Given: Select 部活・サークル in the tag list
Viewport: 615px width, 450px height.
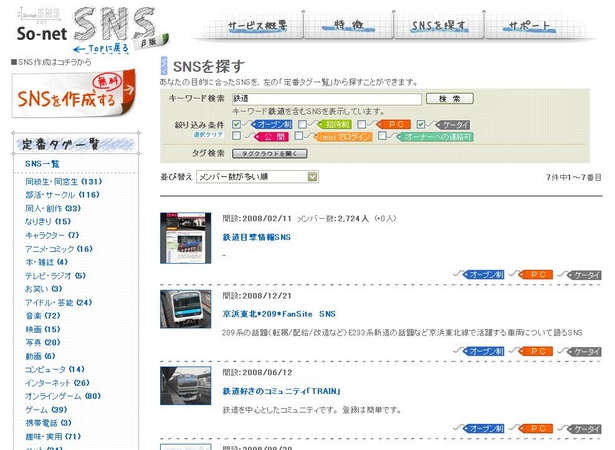Looking at the screenshot, I should click(x=62, y=195).
